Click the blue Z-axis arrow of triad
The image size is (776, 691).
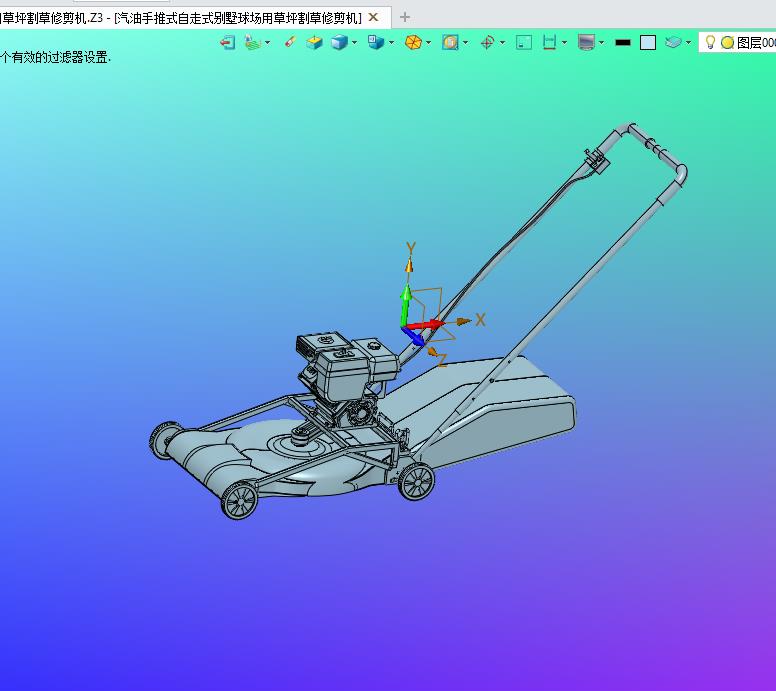pyautogui.click(x=414, y=337)
